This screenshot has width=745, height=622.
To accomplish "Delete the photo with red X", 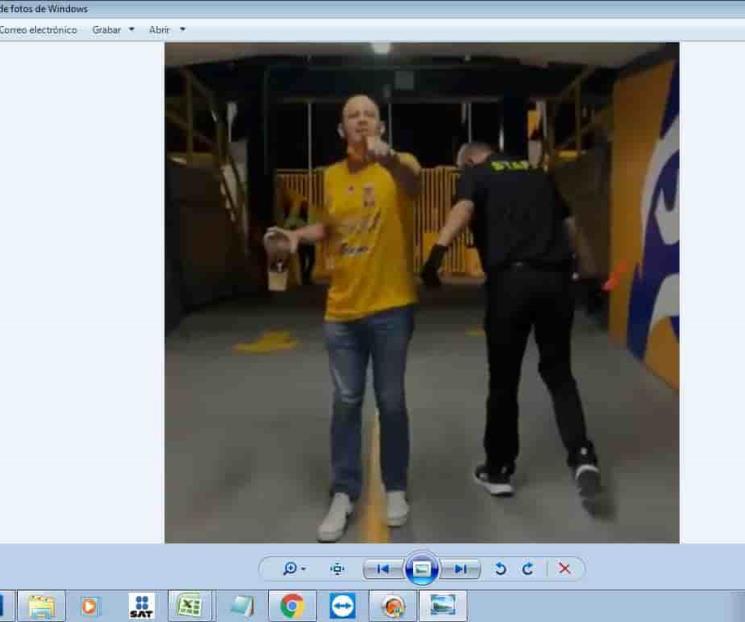I will pos(564,568).
